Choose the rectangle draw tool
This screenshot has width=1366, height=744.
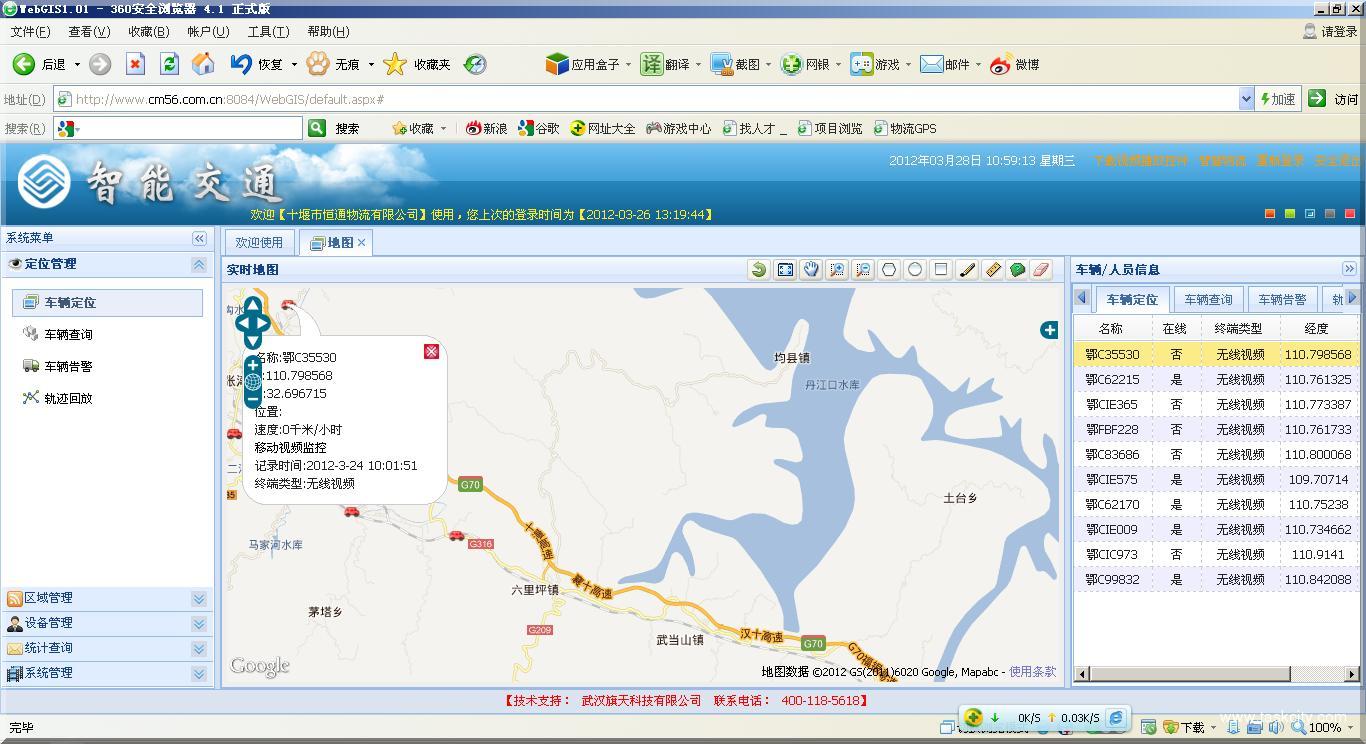941,270
